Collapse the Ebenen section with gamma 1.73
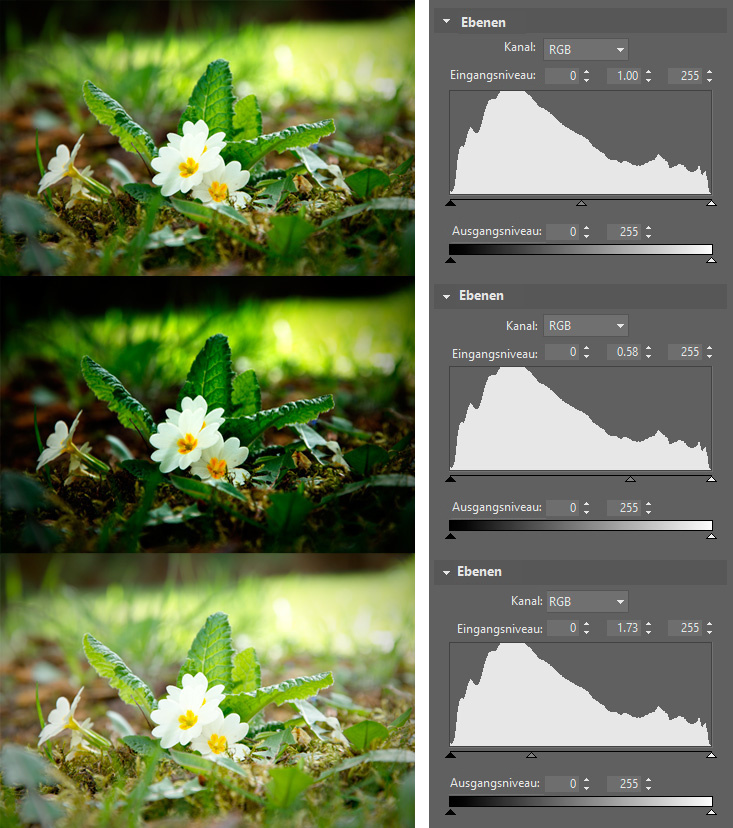This screenshot has height=828, width=733. 447,572
